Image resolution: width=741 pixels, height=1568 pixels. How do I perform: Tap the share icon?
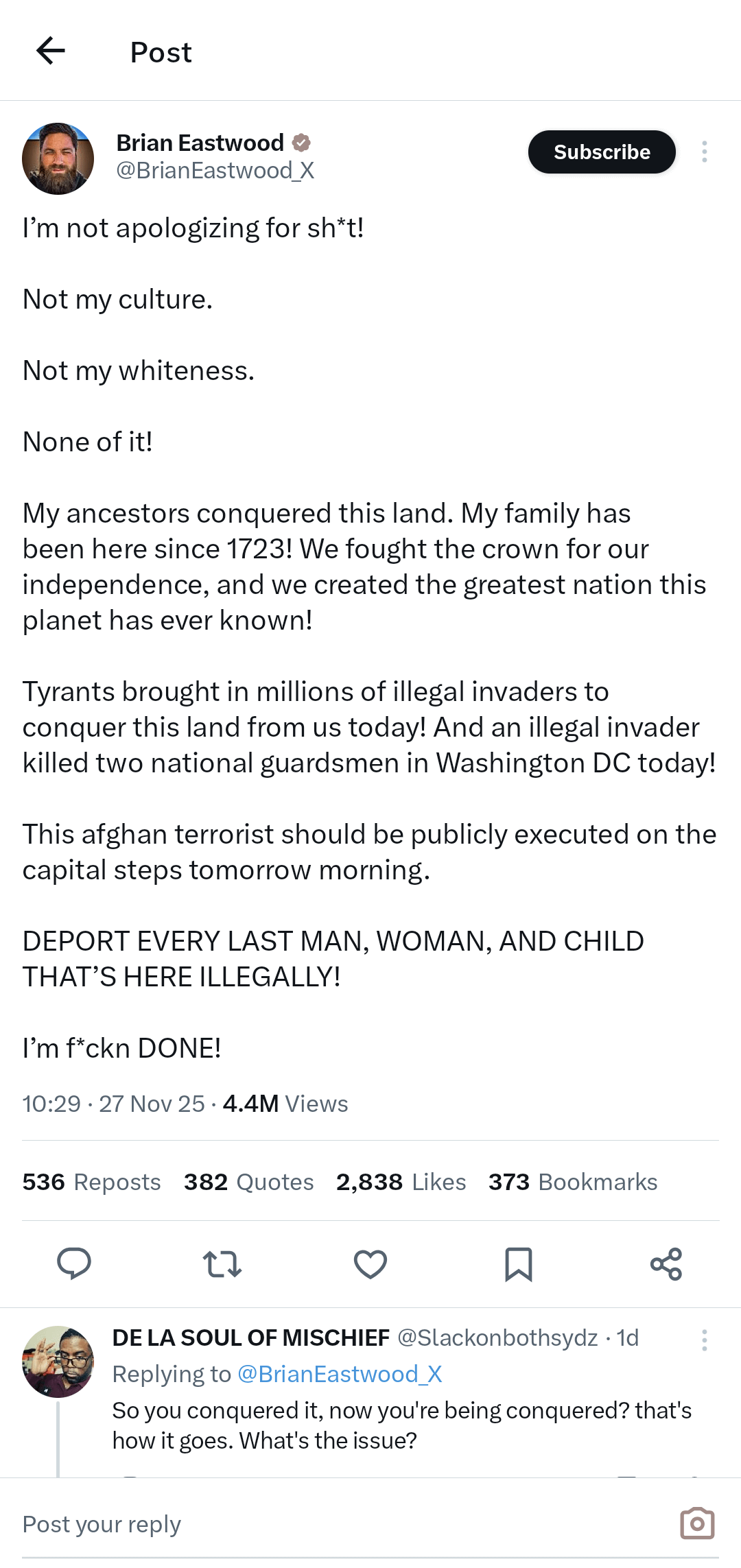tap(666, 1263)
